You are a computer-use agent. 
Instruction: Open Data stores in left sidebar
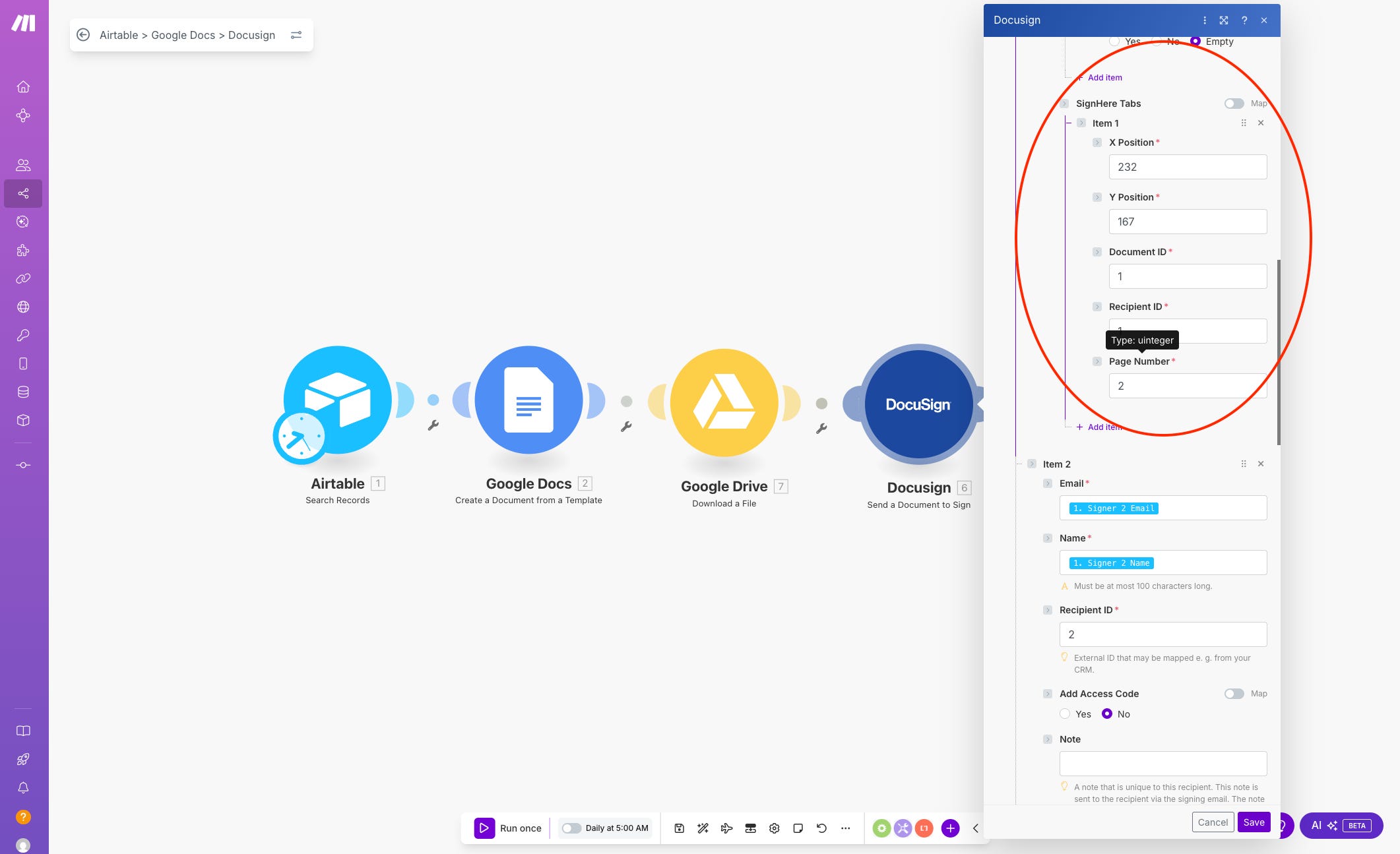pos(23,392)
